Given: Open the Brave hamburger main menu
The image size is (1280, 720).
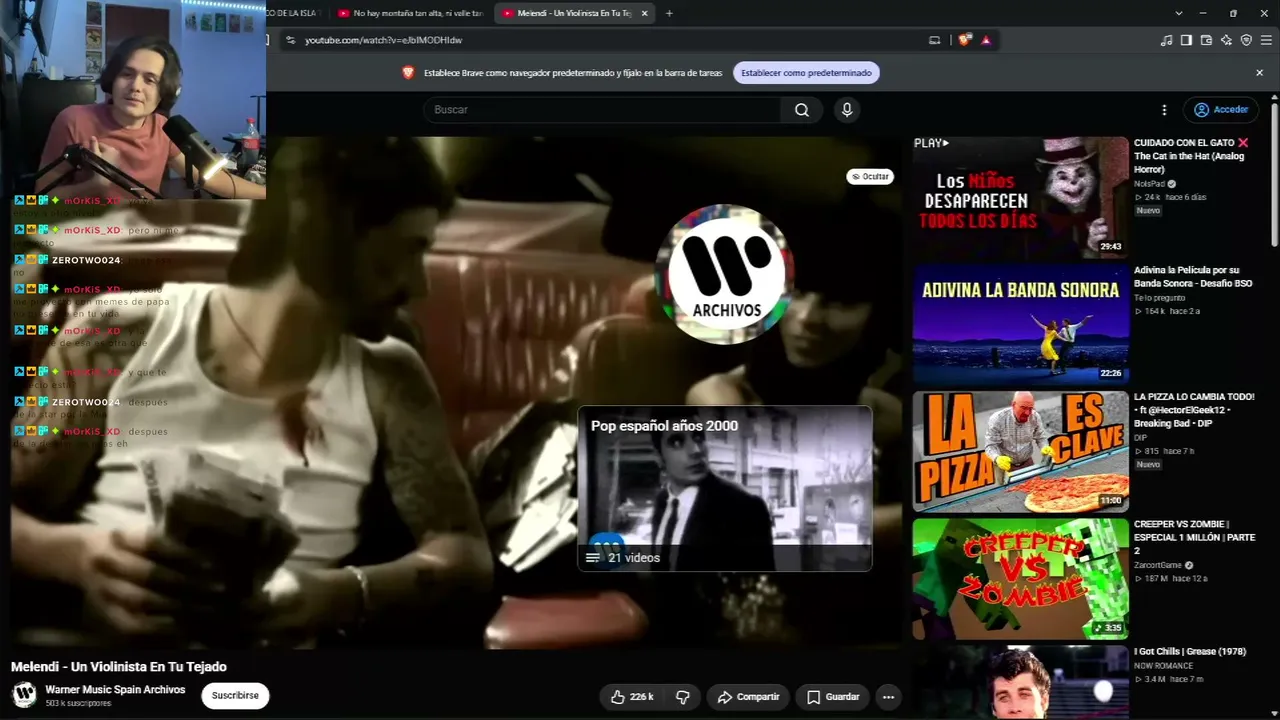Looking at the screenshot, I should [x=1265, y=40].
